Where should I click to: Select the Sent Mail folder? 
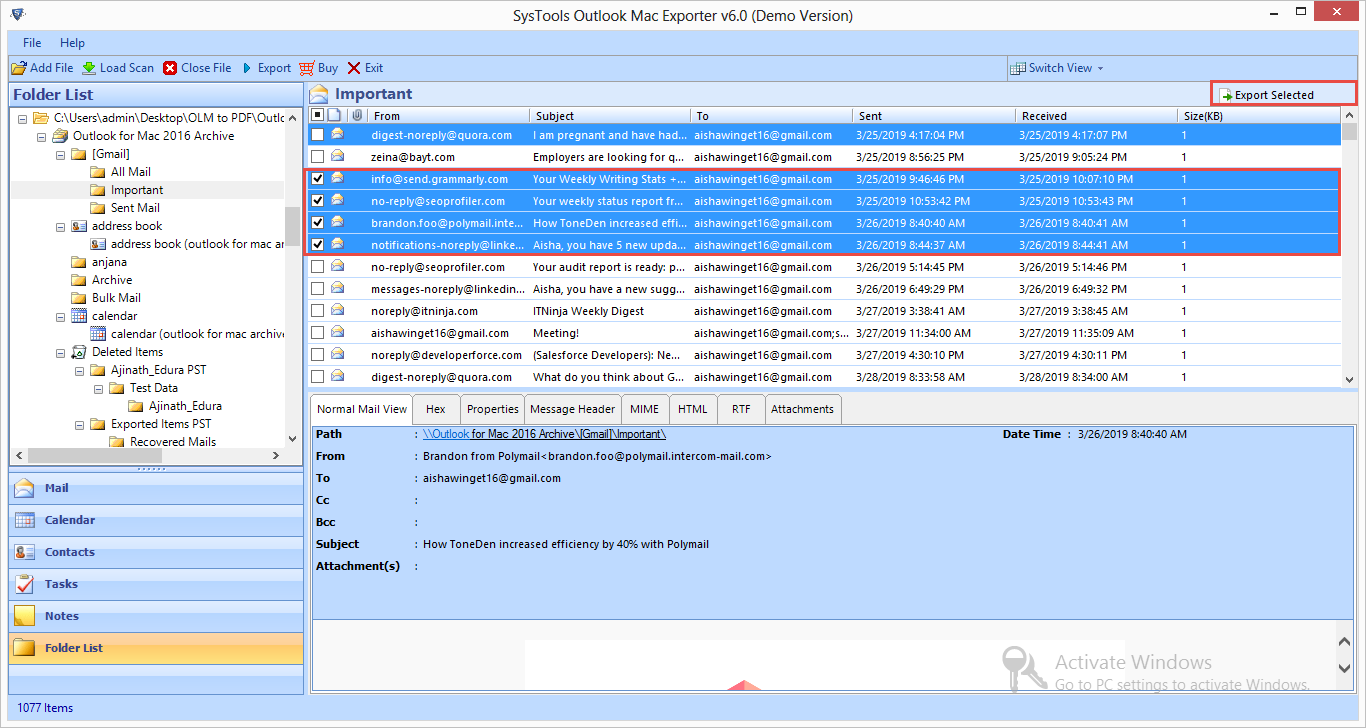pos(135,208)
